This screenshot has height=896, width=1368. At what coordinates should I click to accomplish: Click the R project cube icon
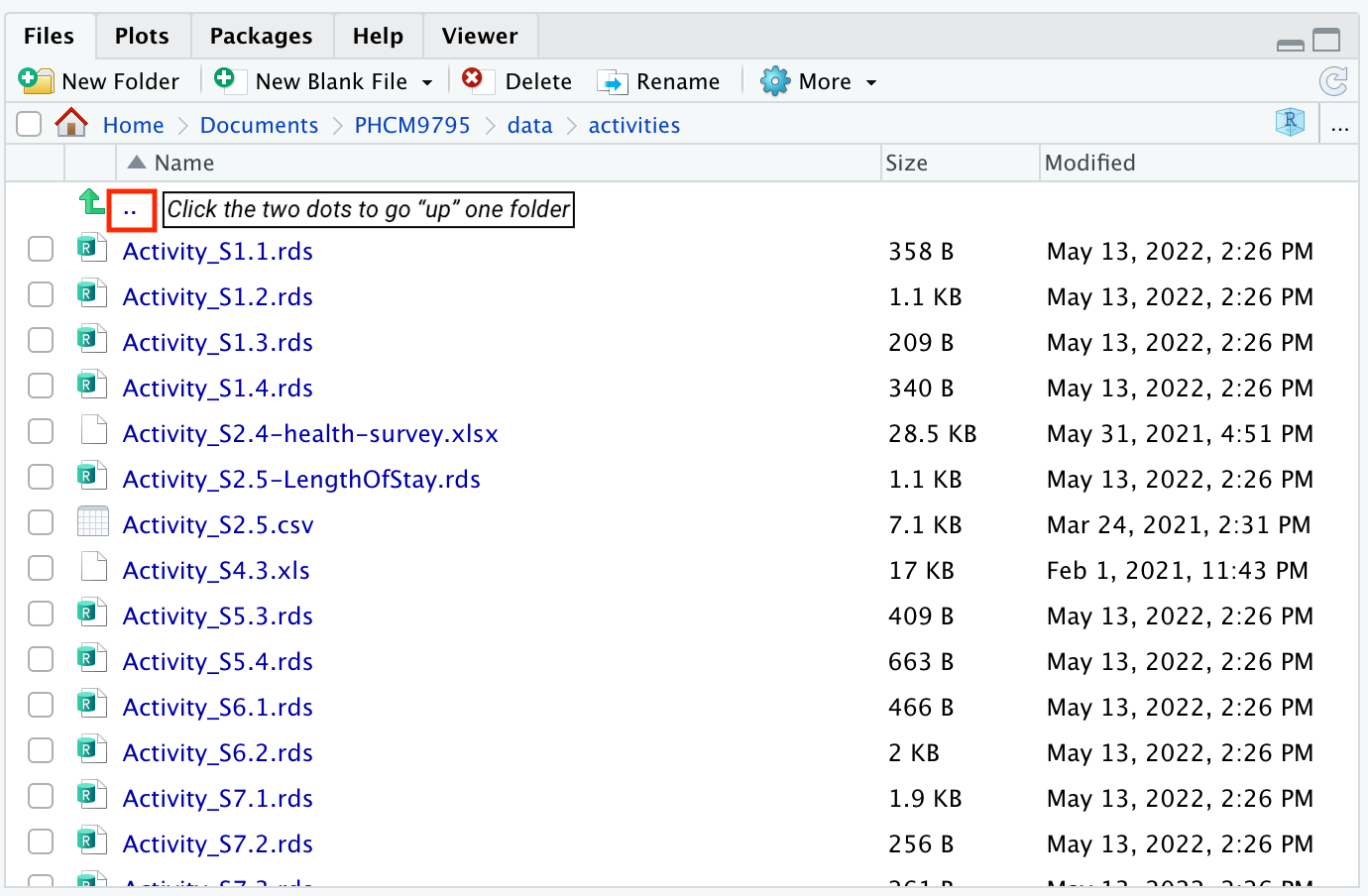[x=1290, y=123]
